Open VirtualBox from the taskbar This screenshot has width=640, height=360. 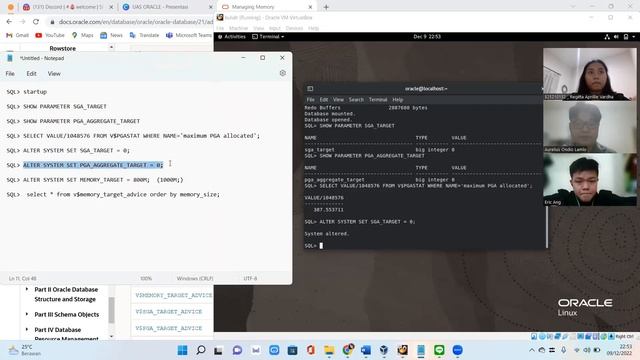pyautogui.click(x=384, y=350)
